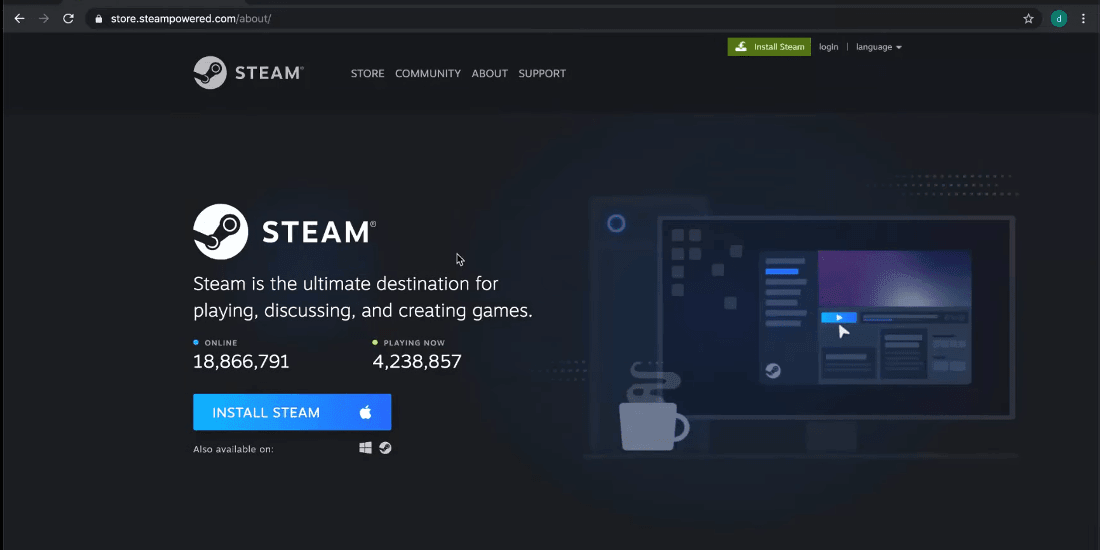Click the login link
This screenshot has height=550, width=1100.
pyautogui.click(x=829, y=47)
